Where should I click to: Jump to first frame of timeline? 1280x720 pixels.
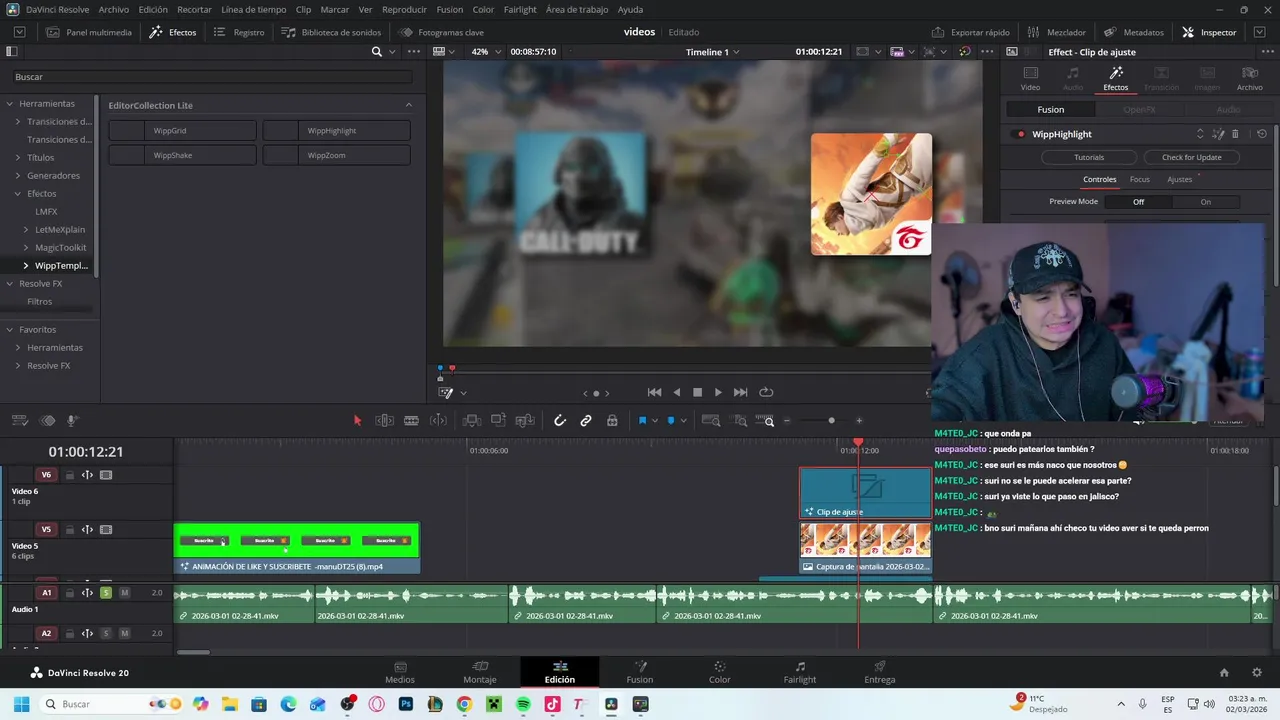click(x=654, y=393)
